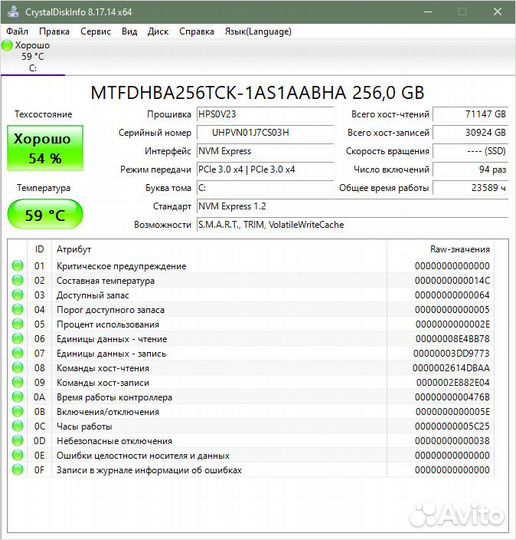516x540 pixels.
Task: Click total host writes value 30924 GB
Action: click(471, 133)
